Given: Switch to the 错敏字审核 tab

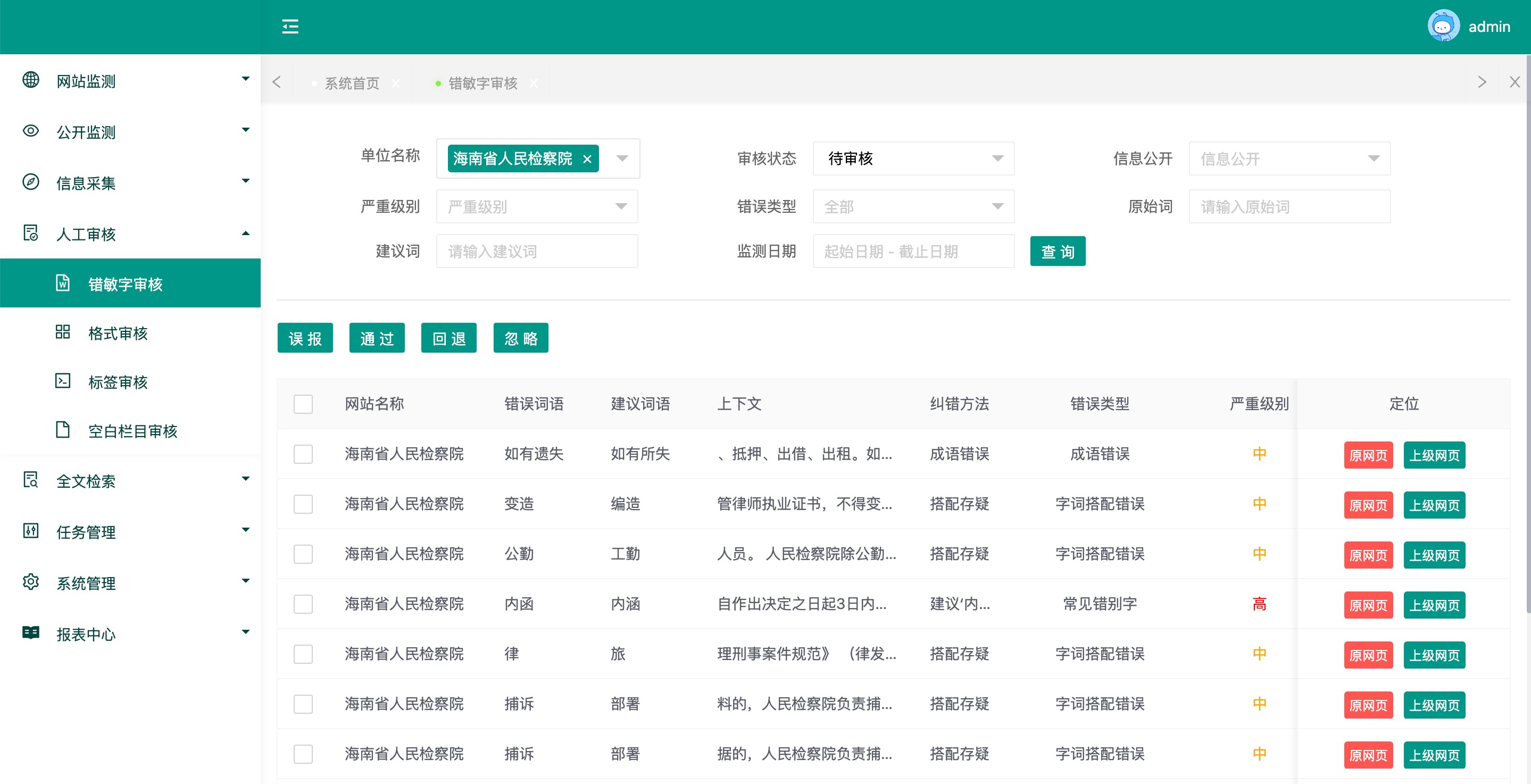Looking at the screenshot, I should tap(482, 84).
